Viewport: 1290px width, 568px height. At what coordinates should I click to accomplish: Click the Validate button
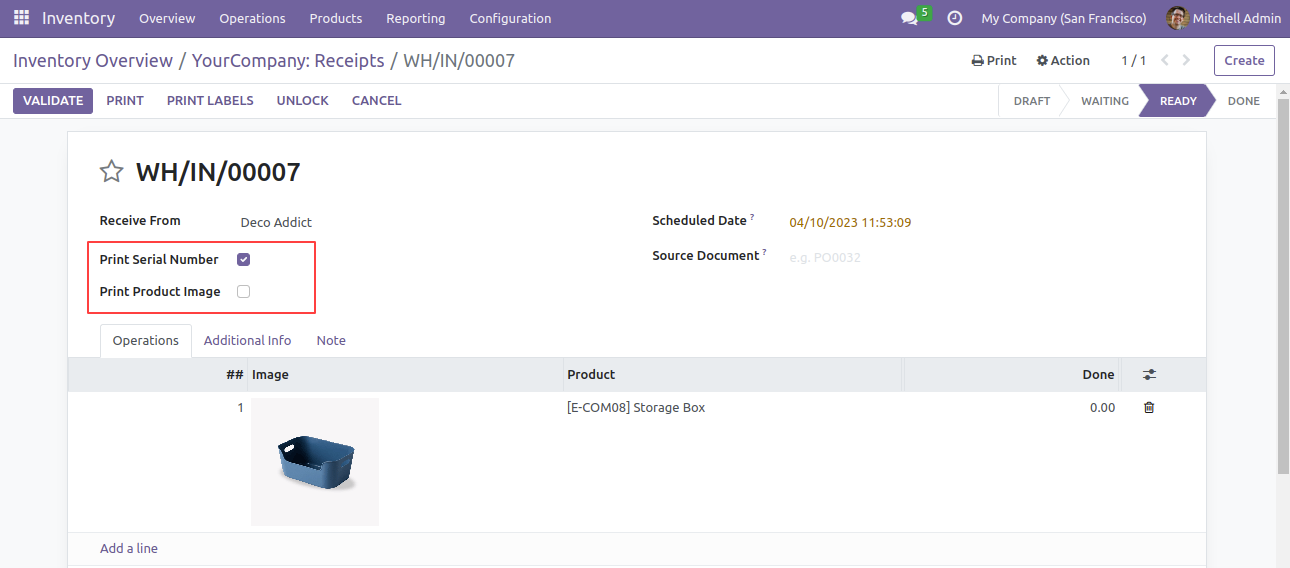[53, 100]
